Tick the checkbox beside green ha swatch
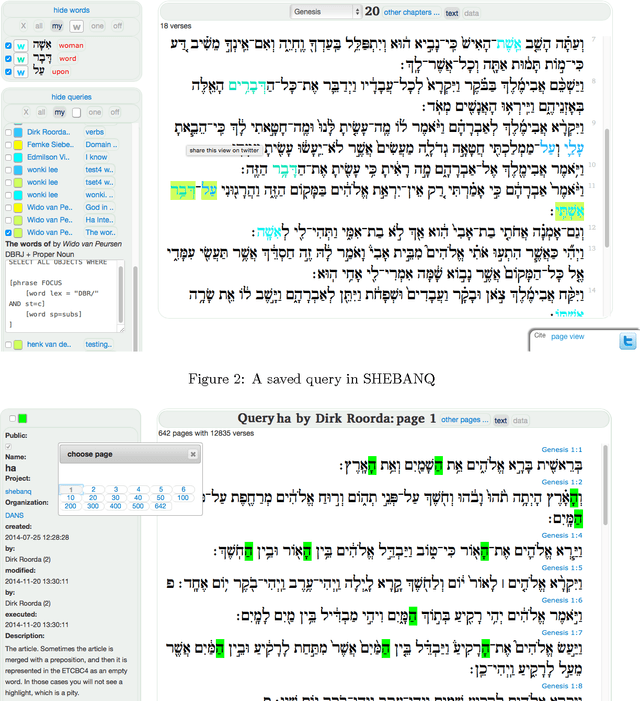The height and width of the screenshot is (701, 640). click(x=13, y=418)
